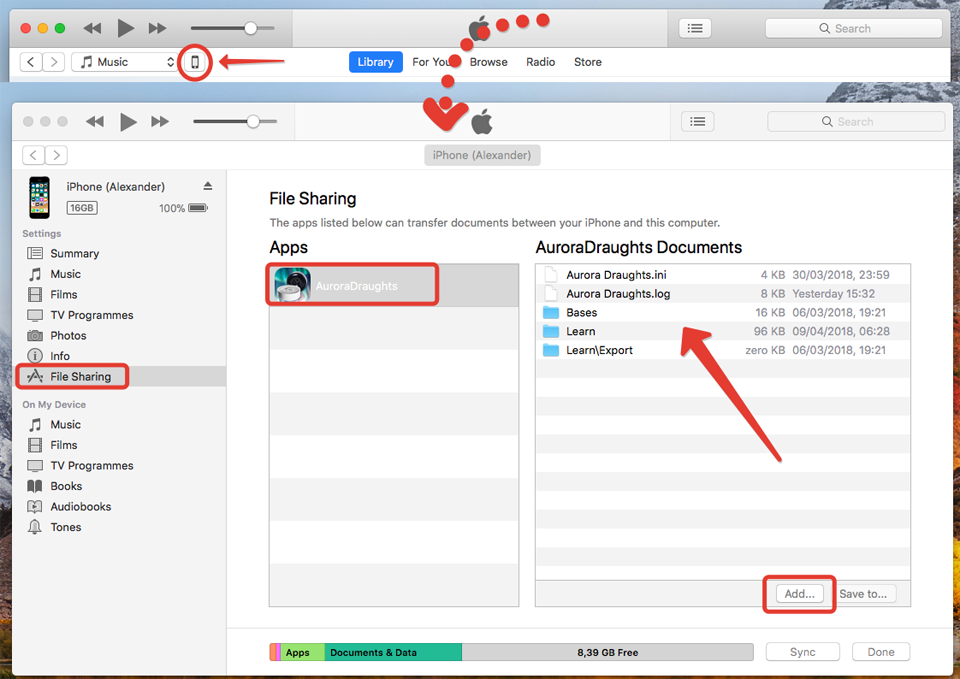Image resolution: width=960 pixels, height=679 pixels.
Task: Select the Bases folder
Action: [722, 313]
